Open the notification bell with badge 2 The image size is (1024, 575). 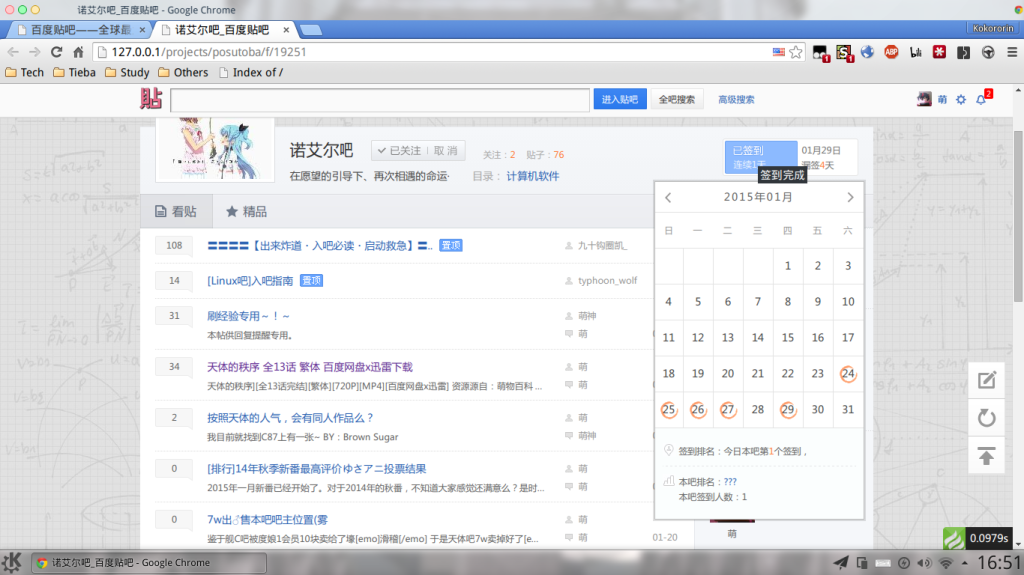coord(982,99)
